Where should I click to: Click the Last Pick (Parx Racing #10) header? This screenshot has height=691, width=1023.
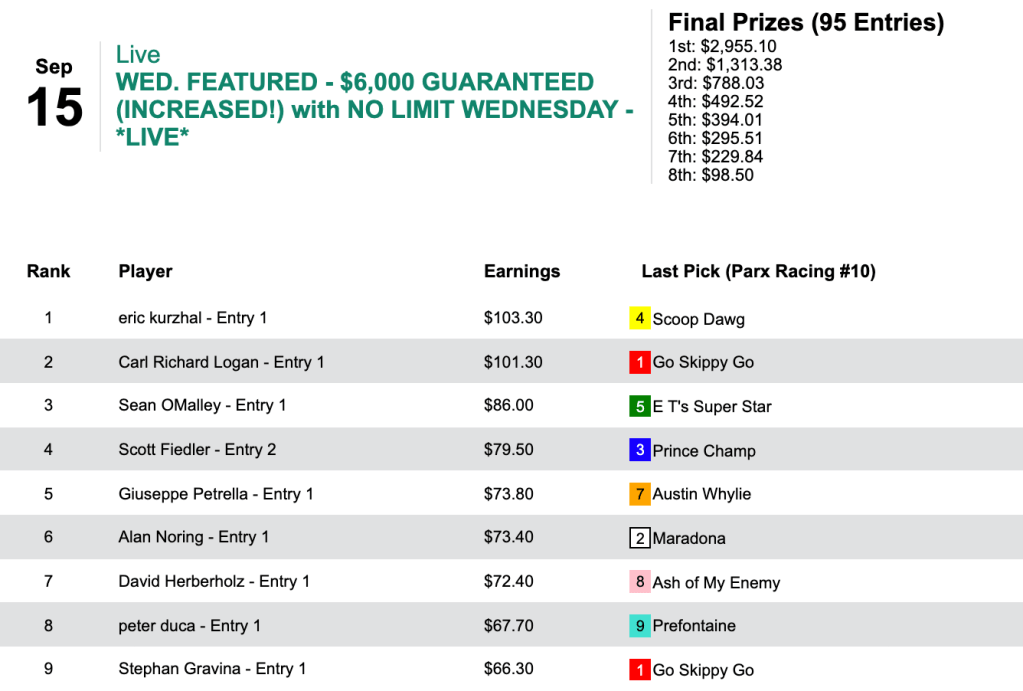click(x=758, y=271)
